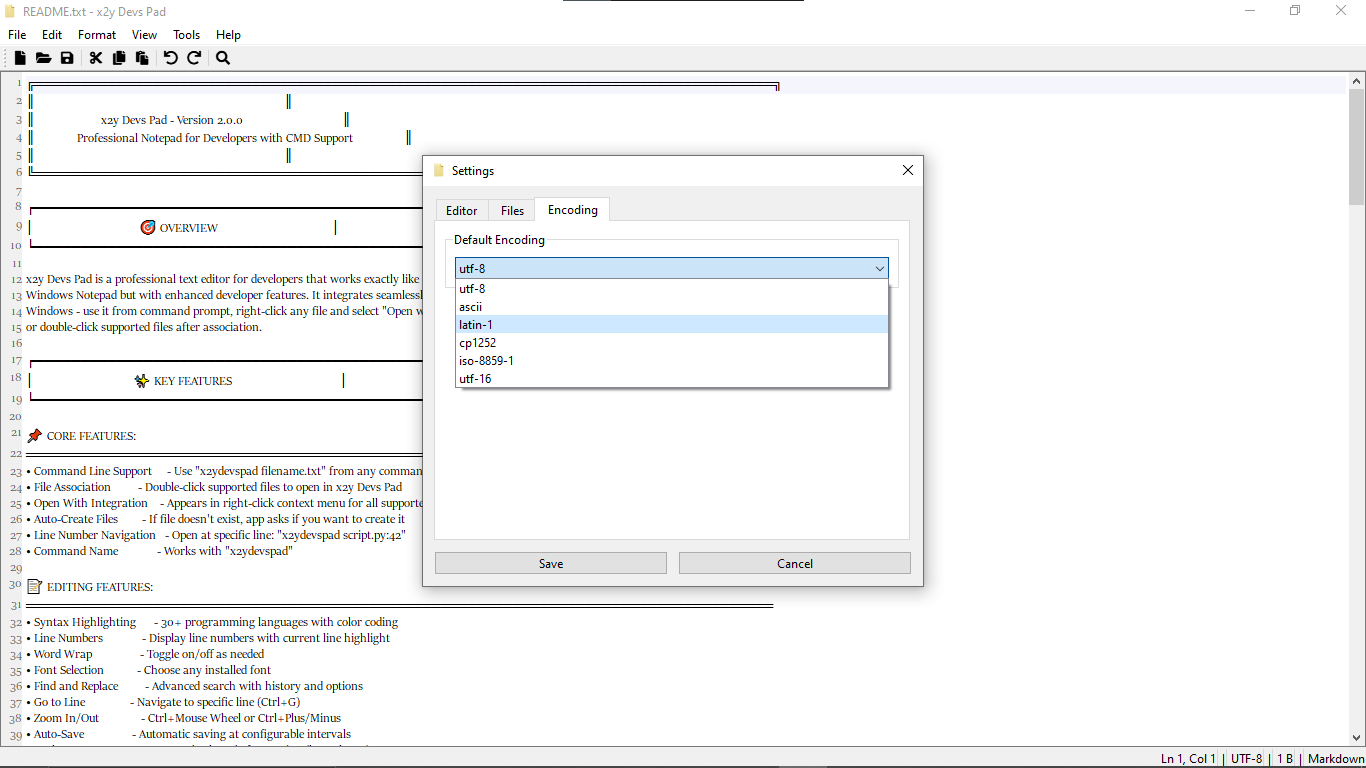Click the UTF-8 encoding in the status bar
This screenshot has height=768, width=1366.
coord(1246,759)
